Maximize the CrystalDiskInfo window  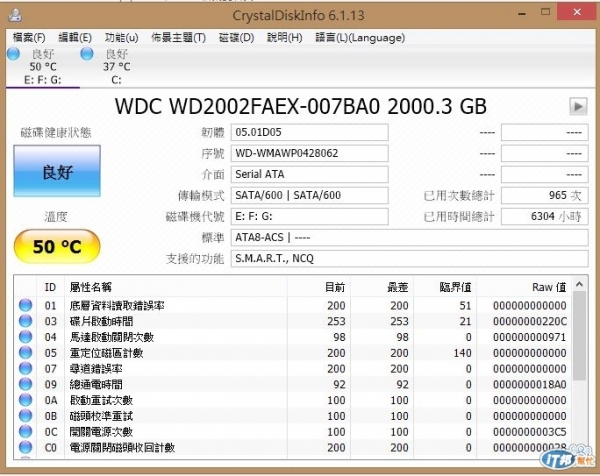tap(545, 12)
